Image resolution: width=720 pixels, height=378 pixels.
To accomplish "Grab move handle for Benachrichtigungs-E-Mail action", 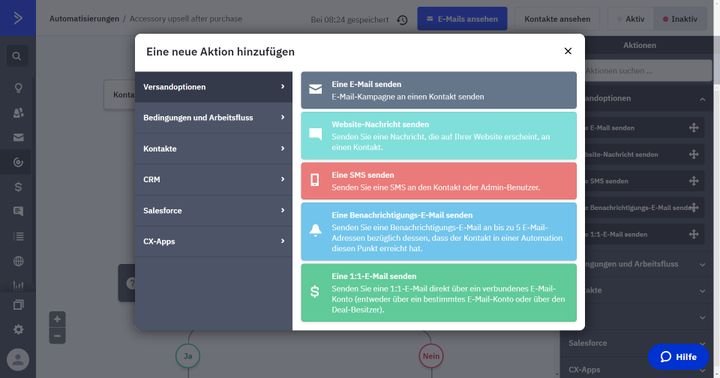I will pos(694,208).
